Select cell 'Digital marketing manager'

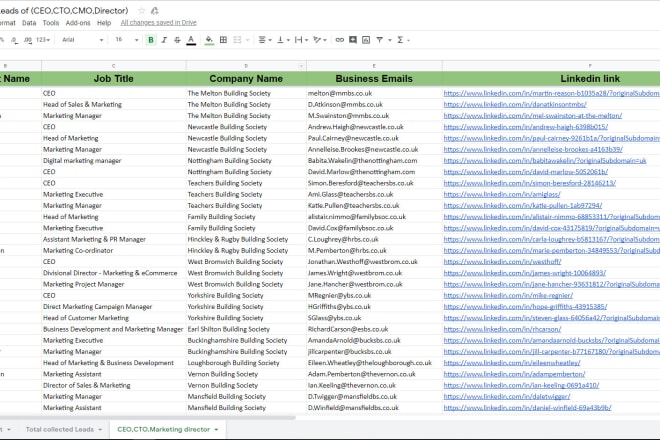114,161
